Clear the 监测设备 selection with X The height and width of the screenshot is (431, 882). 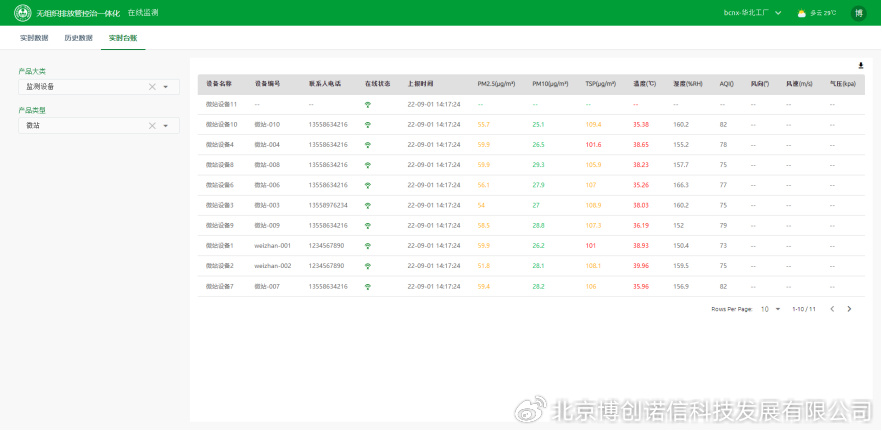click(x=153, y=87)
